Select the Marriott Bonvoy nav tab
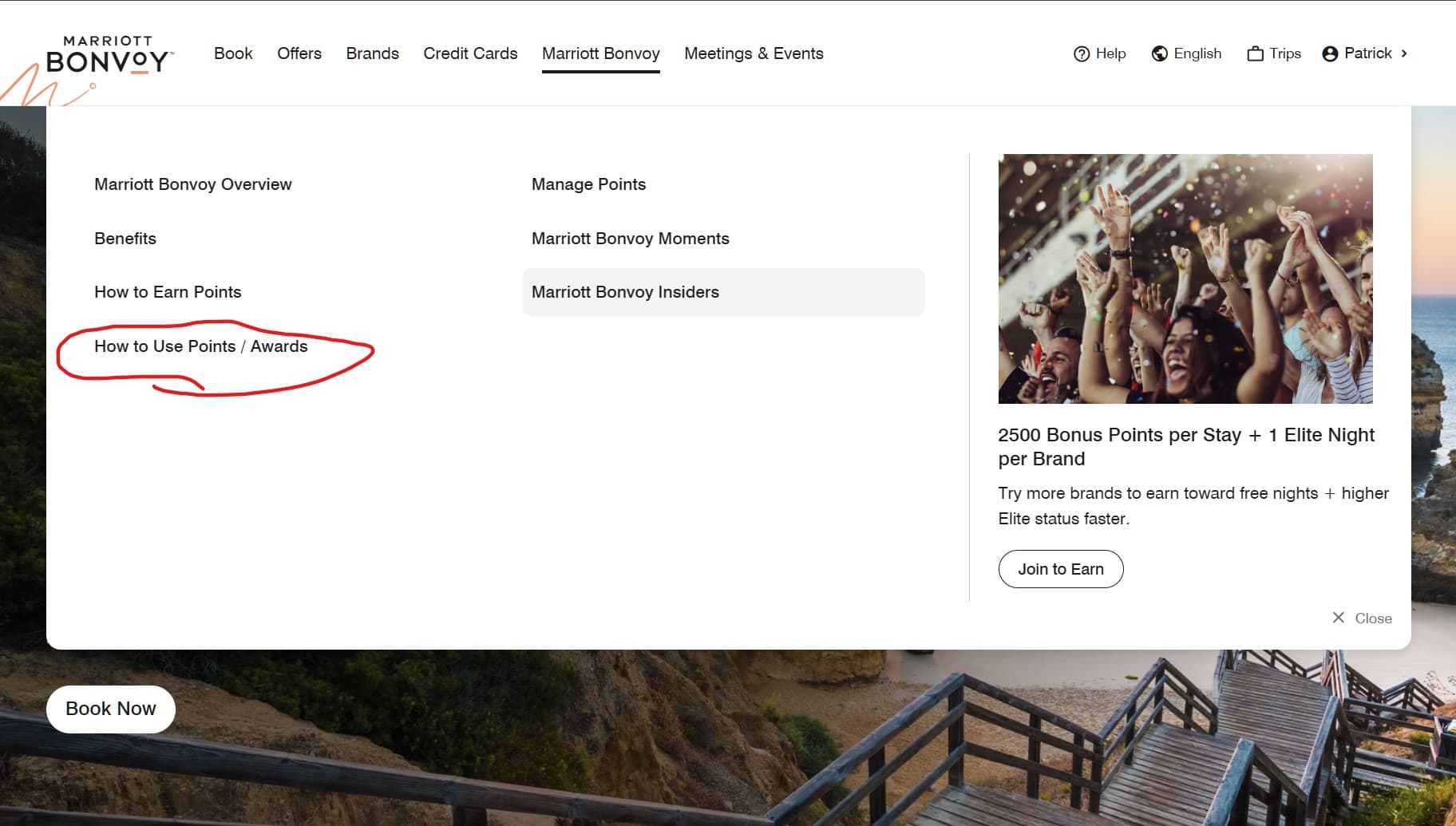 click(x=601, y=53)
